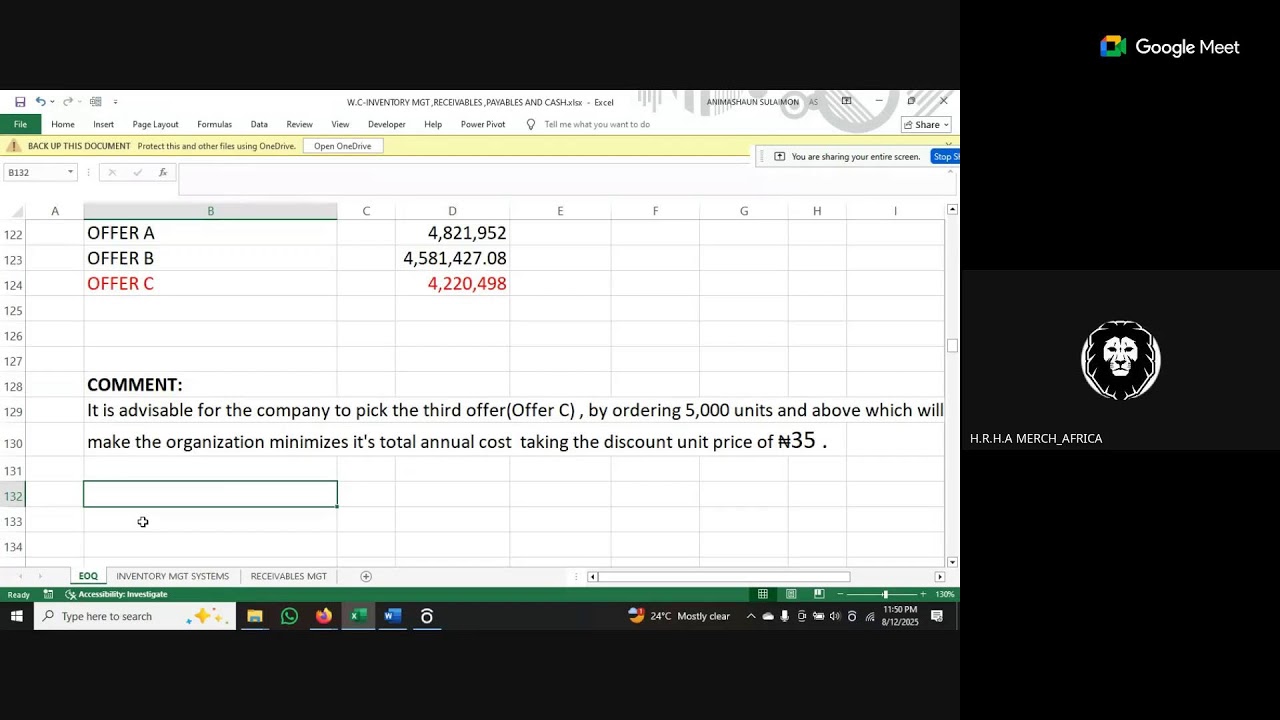Click the Open OneDrive button
1280x720 pixels.
[342, 146]
